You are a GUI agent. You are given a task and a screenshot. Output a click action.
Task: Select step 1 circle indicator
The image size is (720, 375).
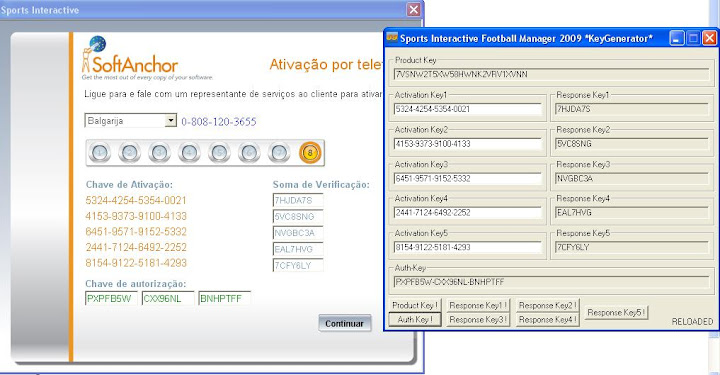pos(100,152)
